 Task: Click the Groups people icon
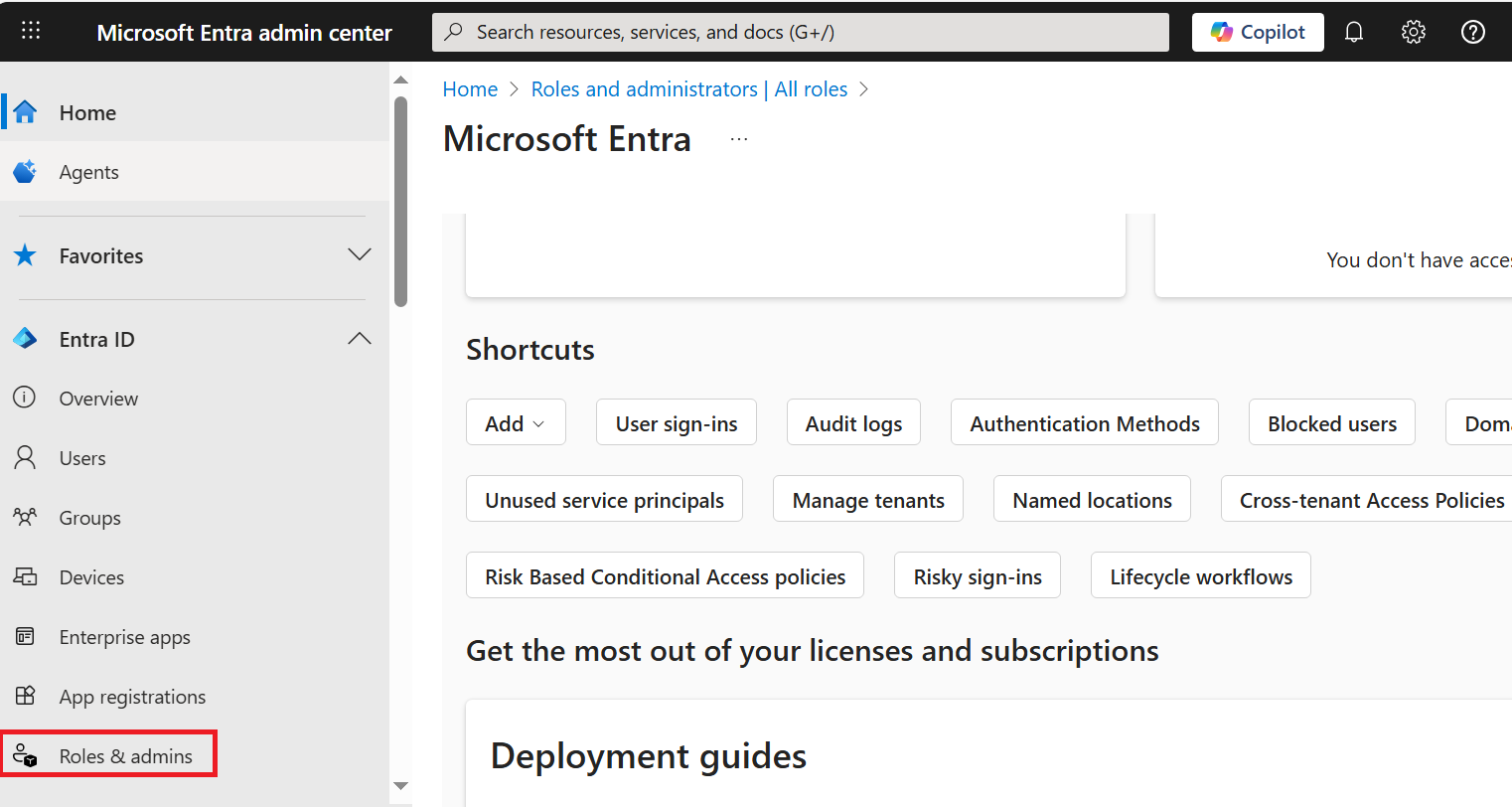tap(25, 517)
